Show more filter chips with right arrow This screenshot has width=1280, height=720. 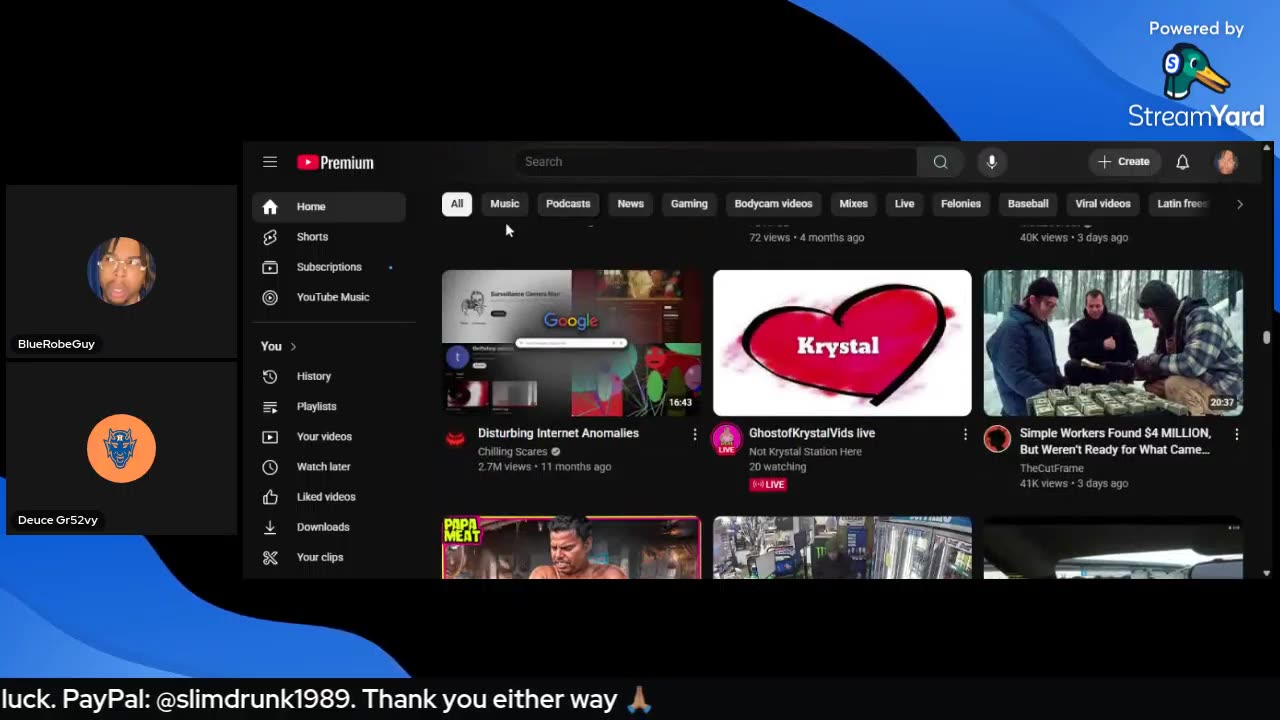pos(1239,204)
